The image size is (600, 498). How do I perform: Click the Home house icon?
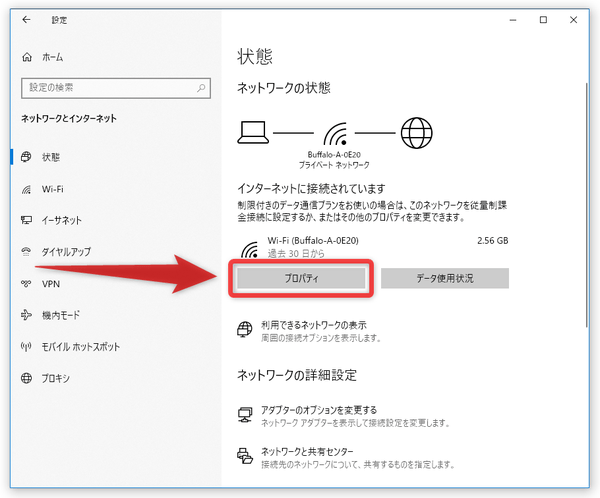[x=27, y=57]
